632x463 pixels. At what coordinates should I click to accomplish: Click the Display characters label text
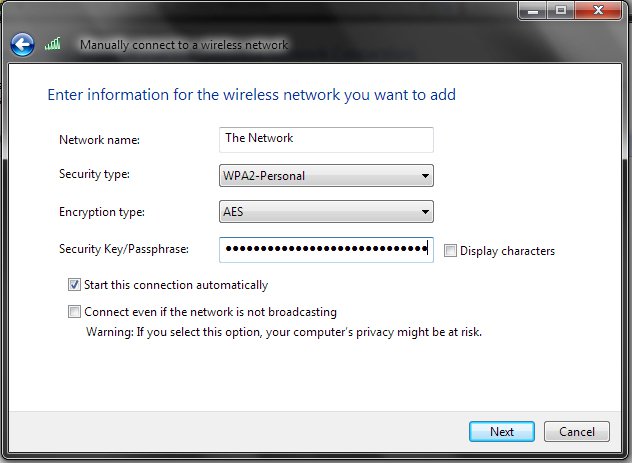507,251
